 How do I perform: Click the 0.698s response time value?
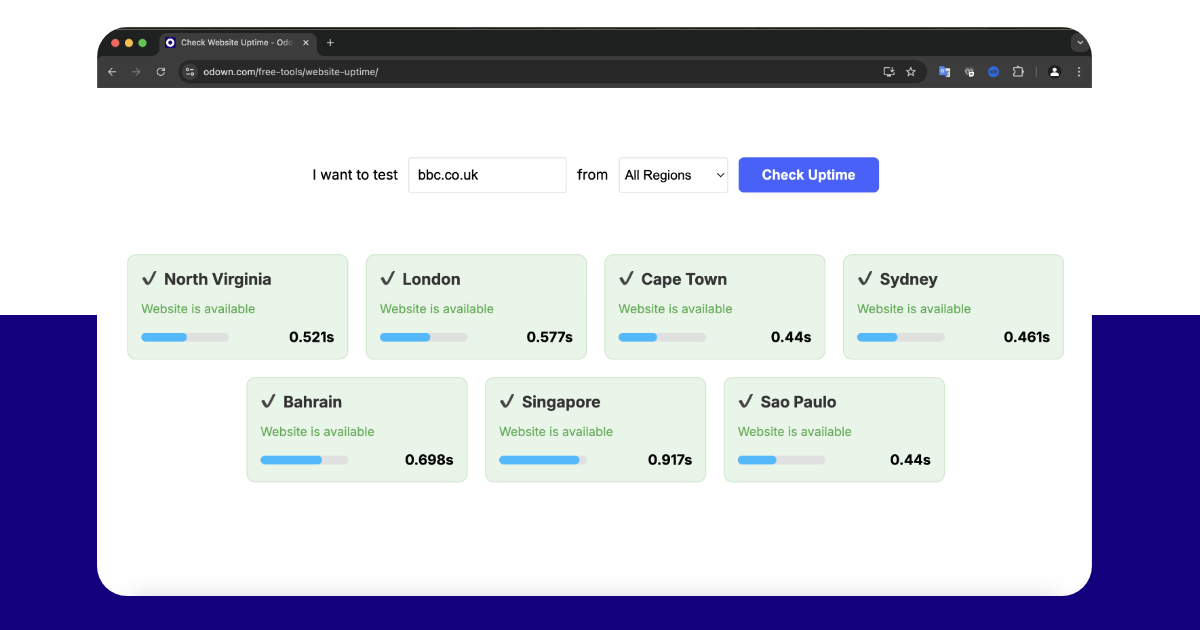click(x=429, y=460)
